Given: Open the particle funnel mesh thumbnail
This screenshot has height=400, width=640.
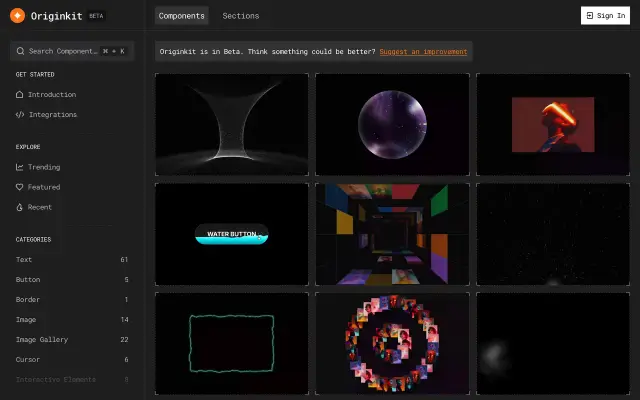Looking at the screenshot, I should (232, 124).
